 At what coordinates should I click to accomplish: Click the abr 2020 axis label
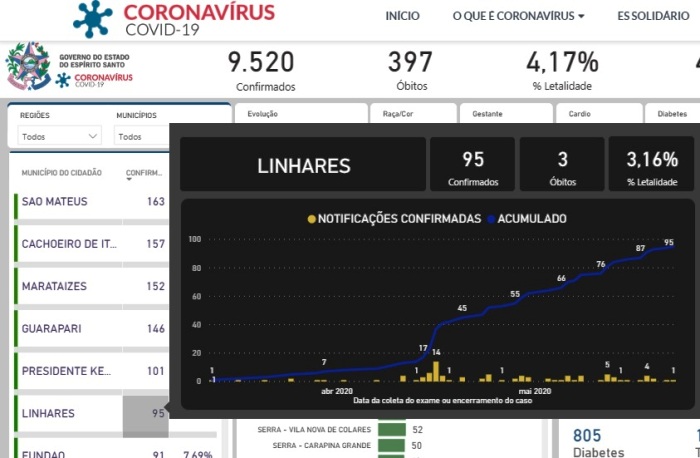[x=337, y=391]
